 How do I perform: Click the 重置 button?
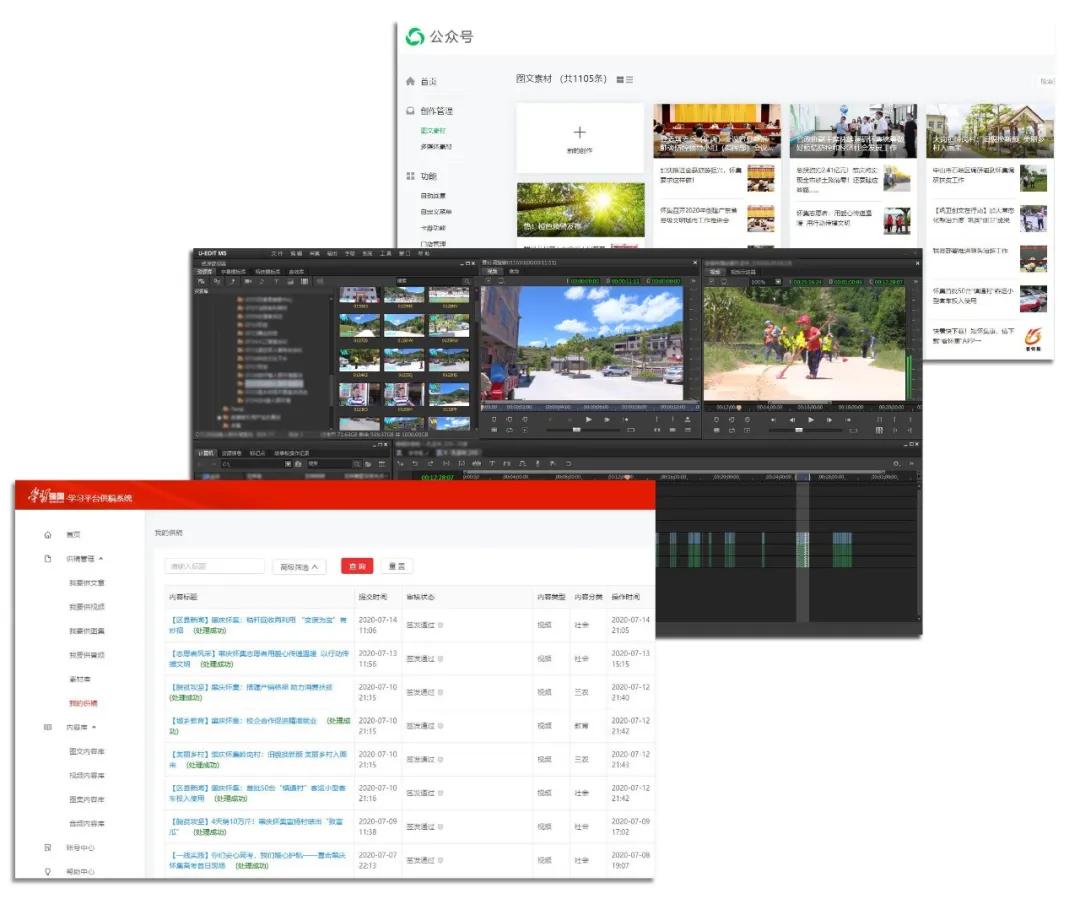point(397,566)
